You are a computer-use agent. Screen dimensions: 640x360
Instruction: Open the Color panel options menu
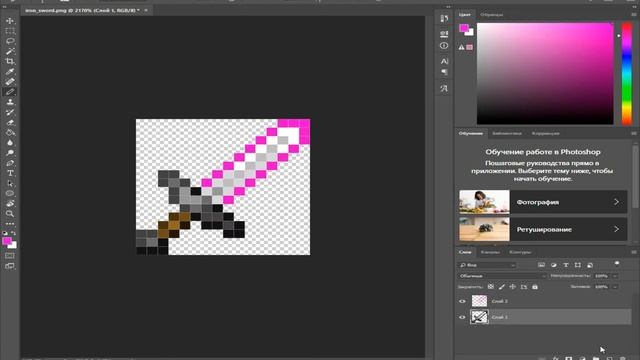[x=633, y=15]
